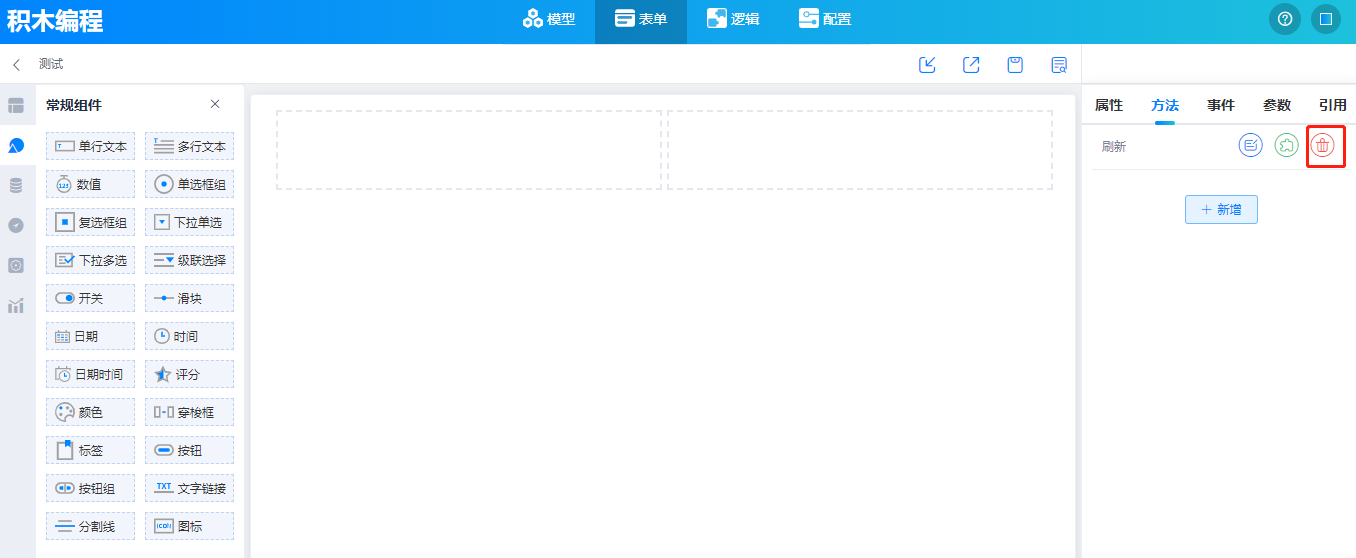1356x558 pixels.
Task: Select the 开关 switch component
Action: tap(90, 298)
